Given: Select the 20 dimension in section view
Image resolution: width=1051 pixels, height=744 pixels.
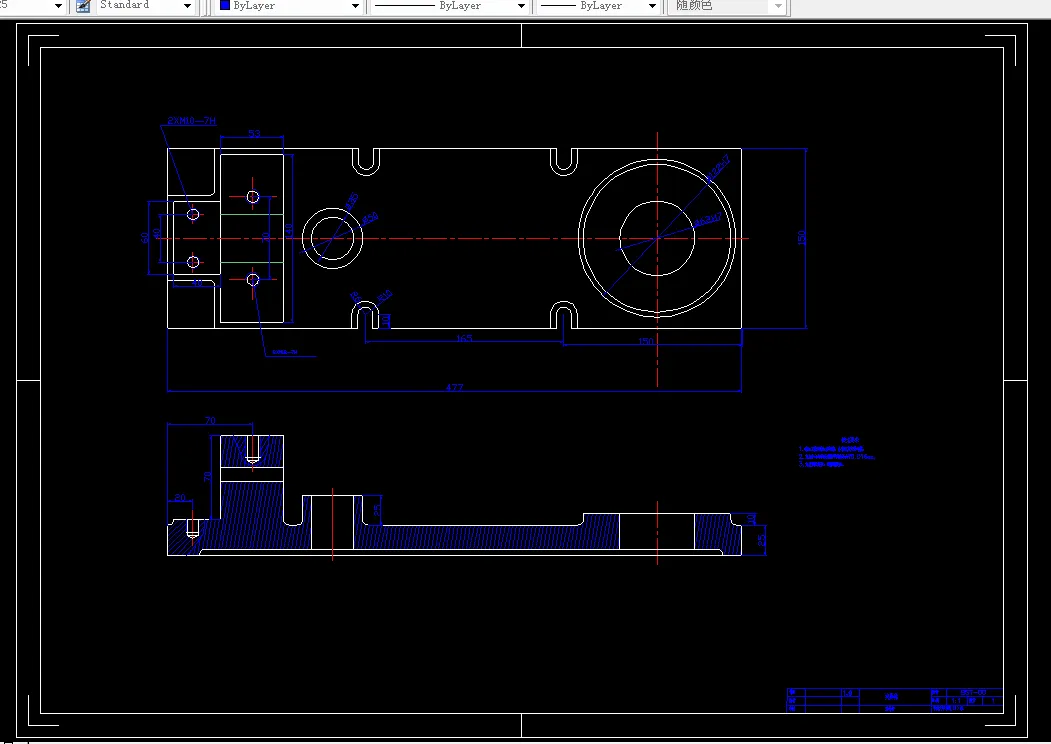Looking at the screenshot, I should tap(180, 497).
